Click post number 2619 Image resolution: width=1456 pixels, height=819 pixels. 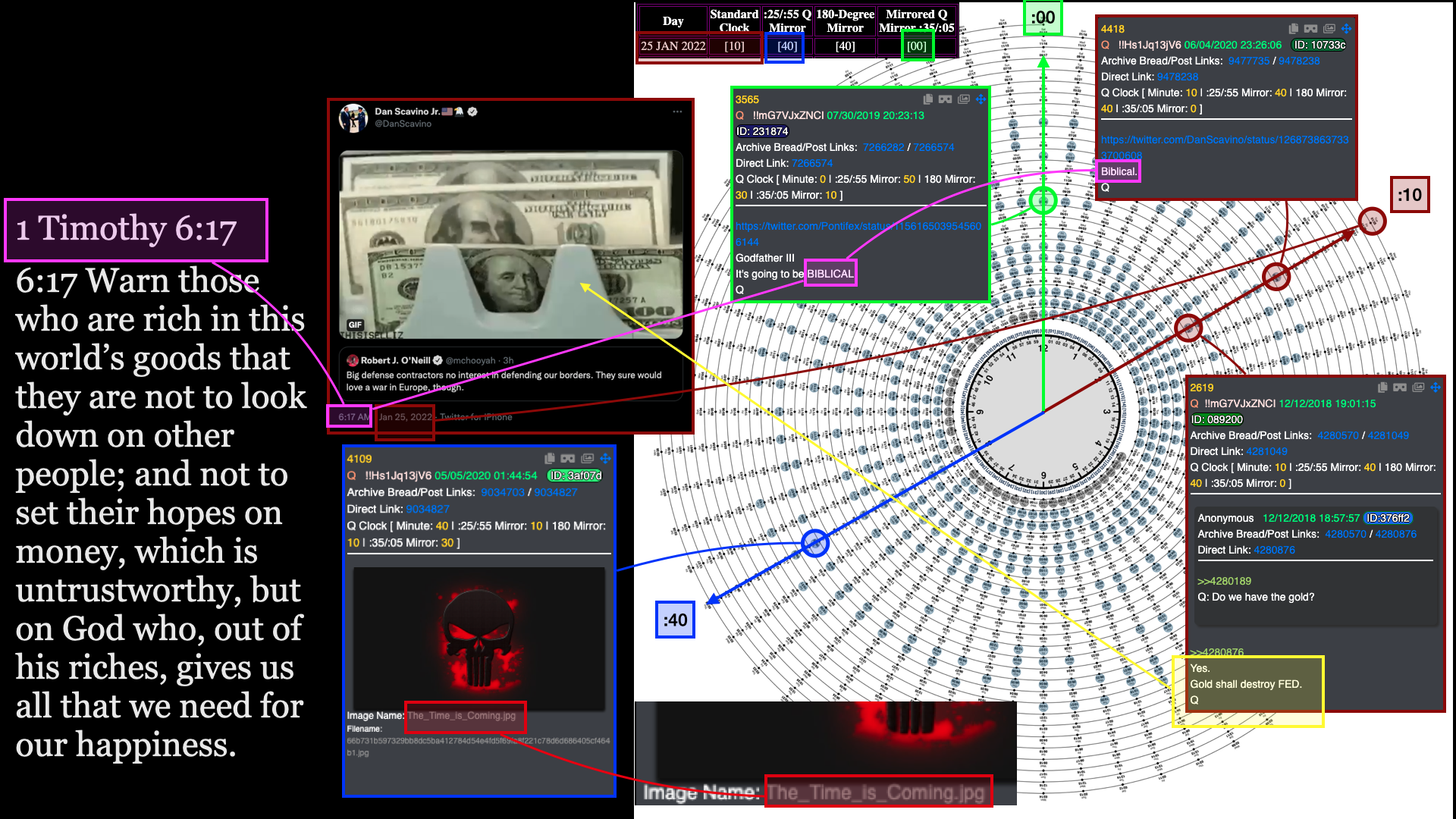coord(1202,388)
